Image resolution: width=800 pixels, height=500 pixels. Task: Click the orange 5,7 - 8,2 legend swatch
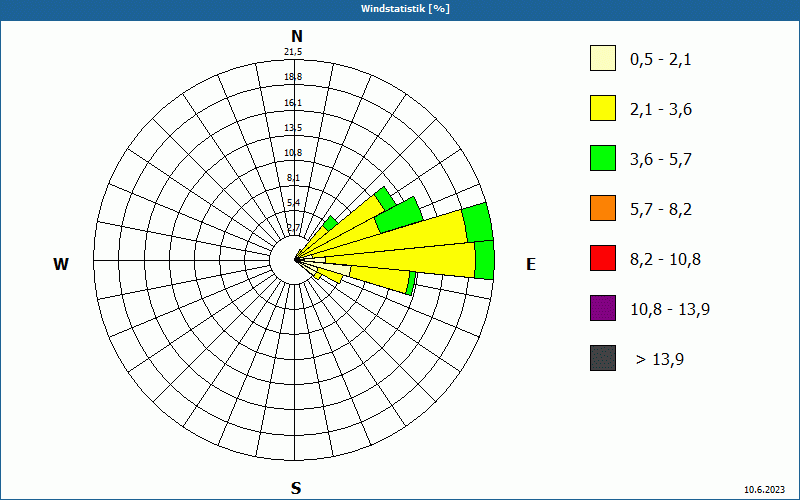[x=603, y=208]
